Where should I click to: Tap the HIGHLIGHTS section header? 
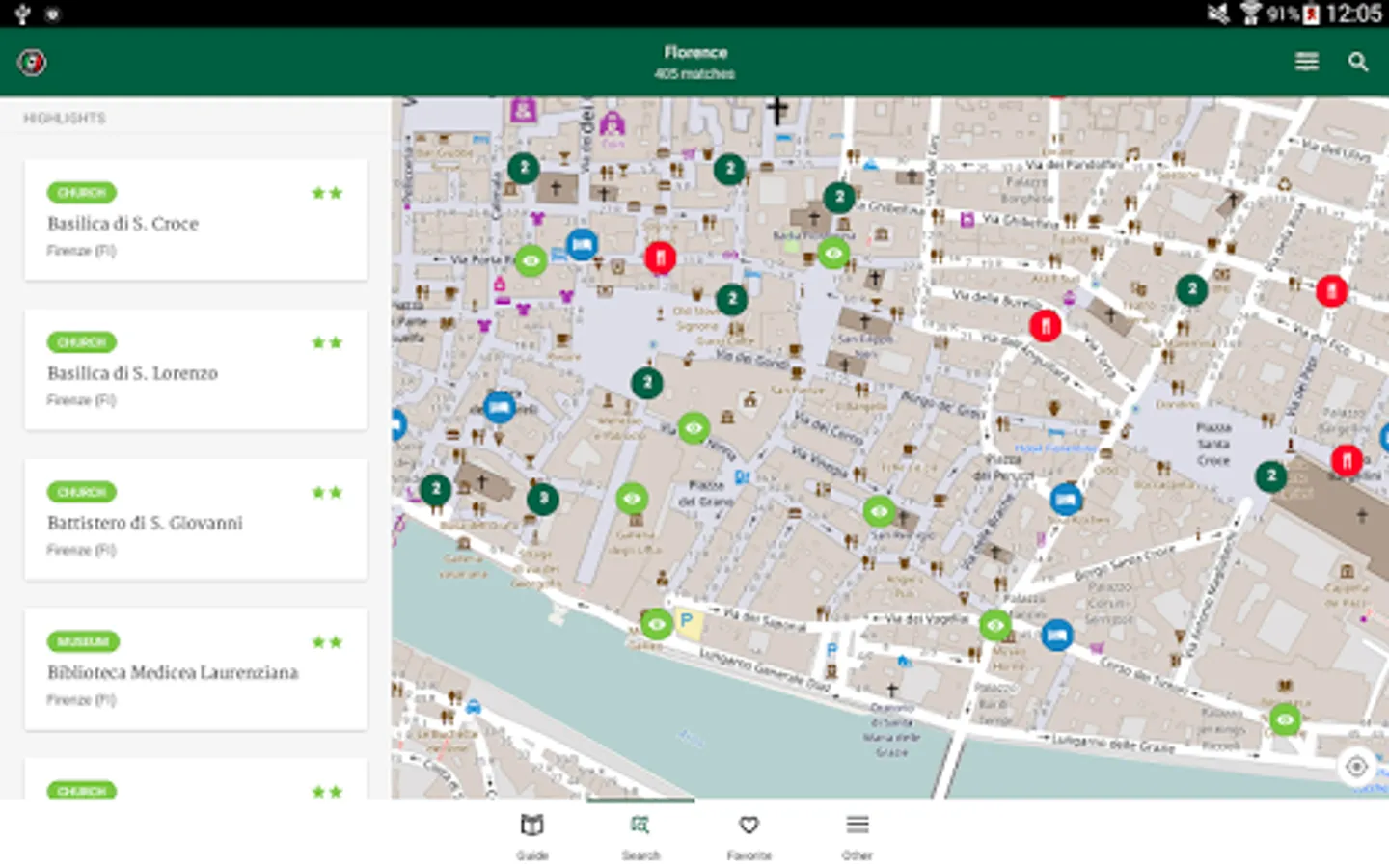point(65,118)
